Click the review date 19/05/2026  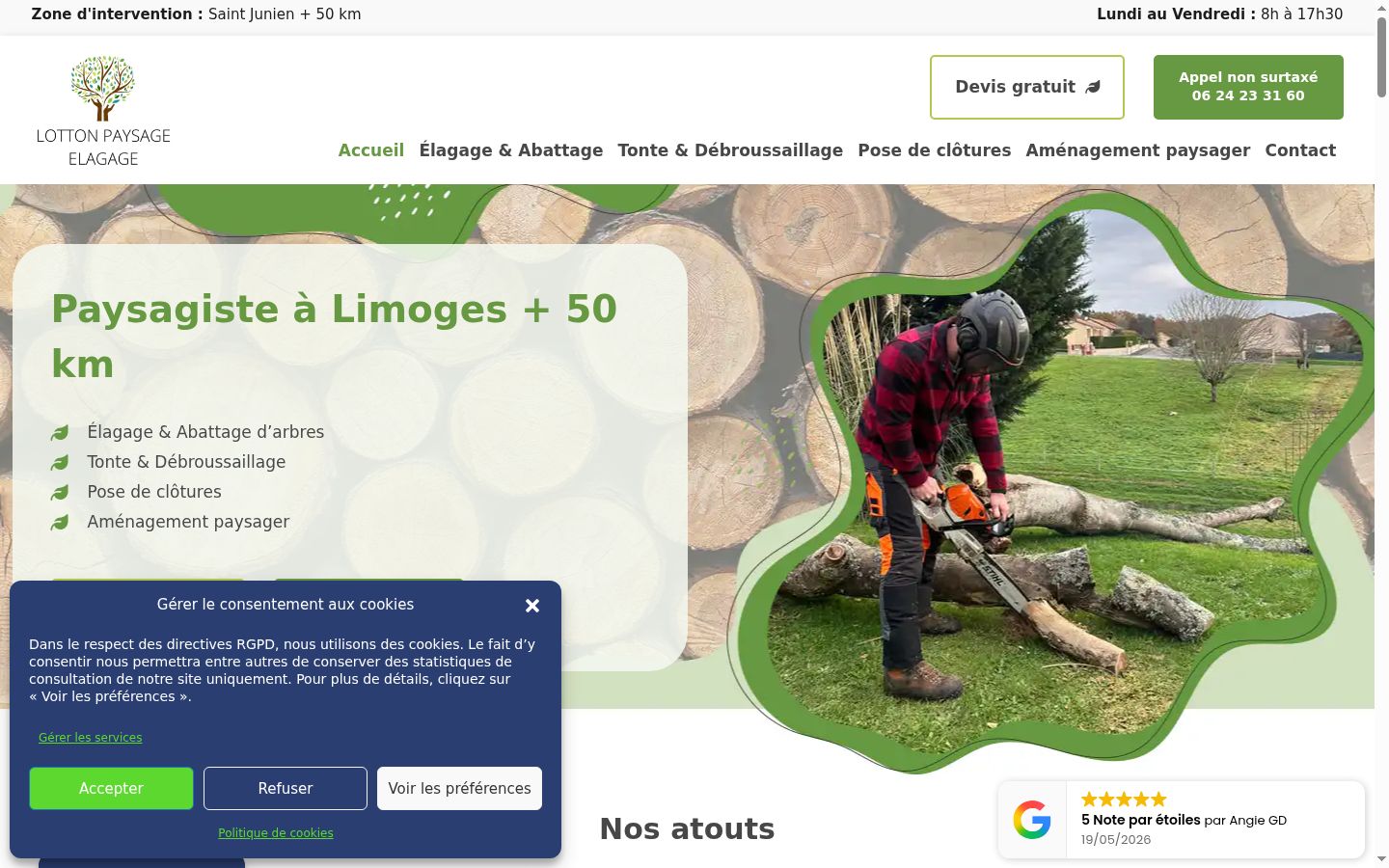[x=1116, y=839]
